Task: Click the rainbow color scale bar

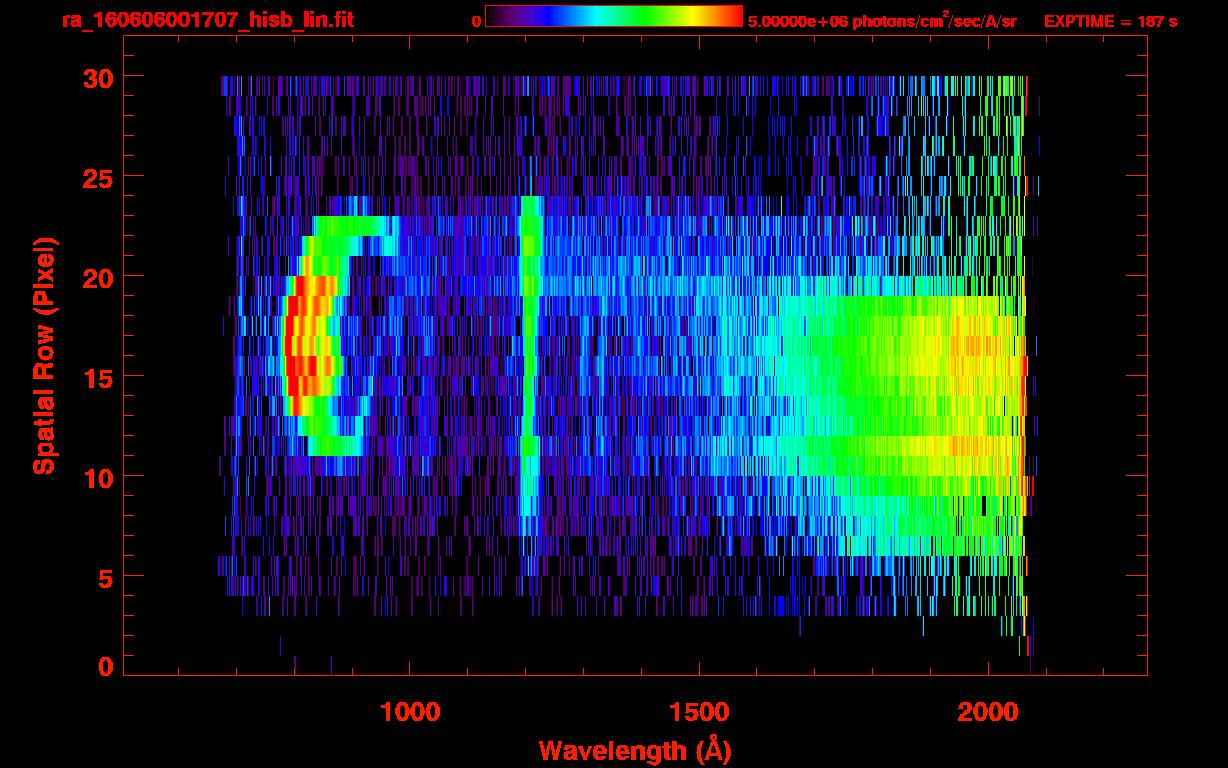Action: (x=613, y=16)
